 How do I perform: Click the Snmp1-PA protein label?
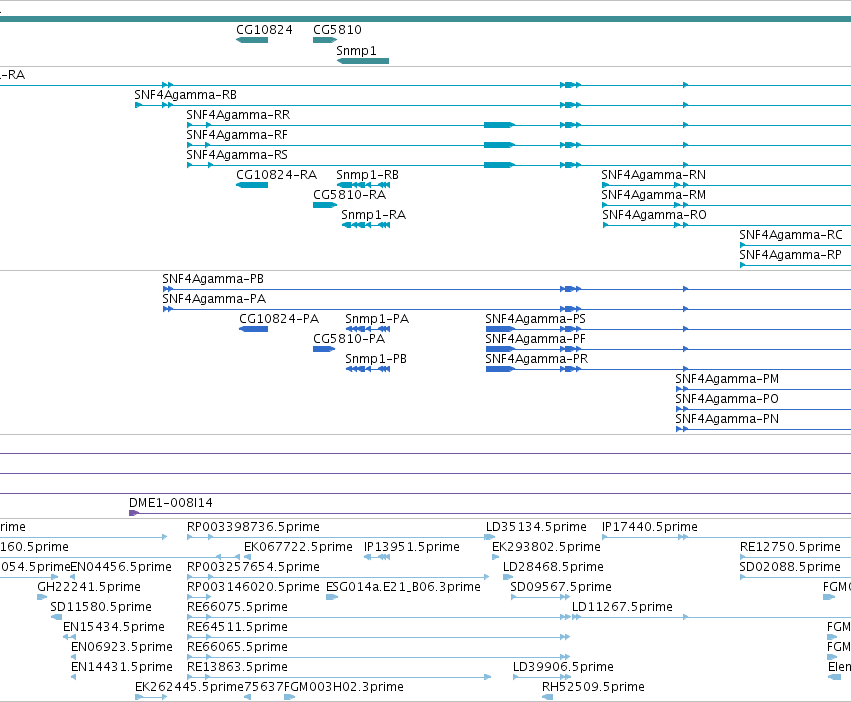tap(377, 319)
